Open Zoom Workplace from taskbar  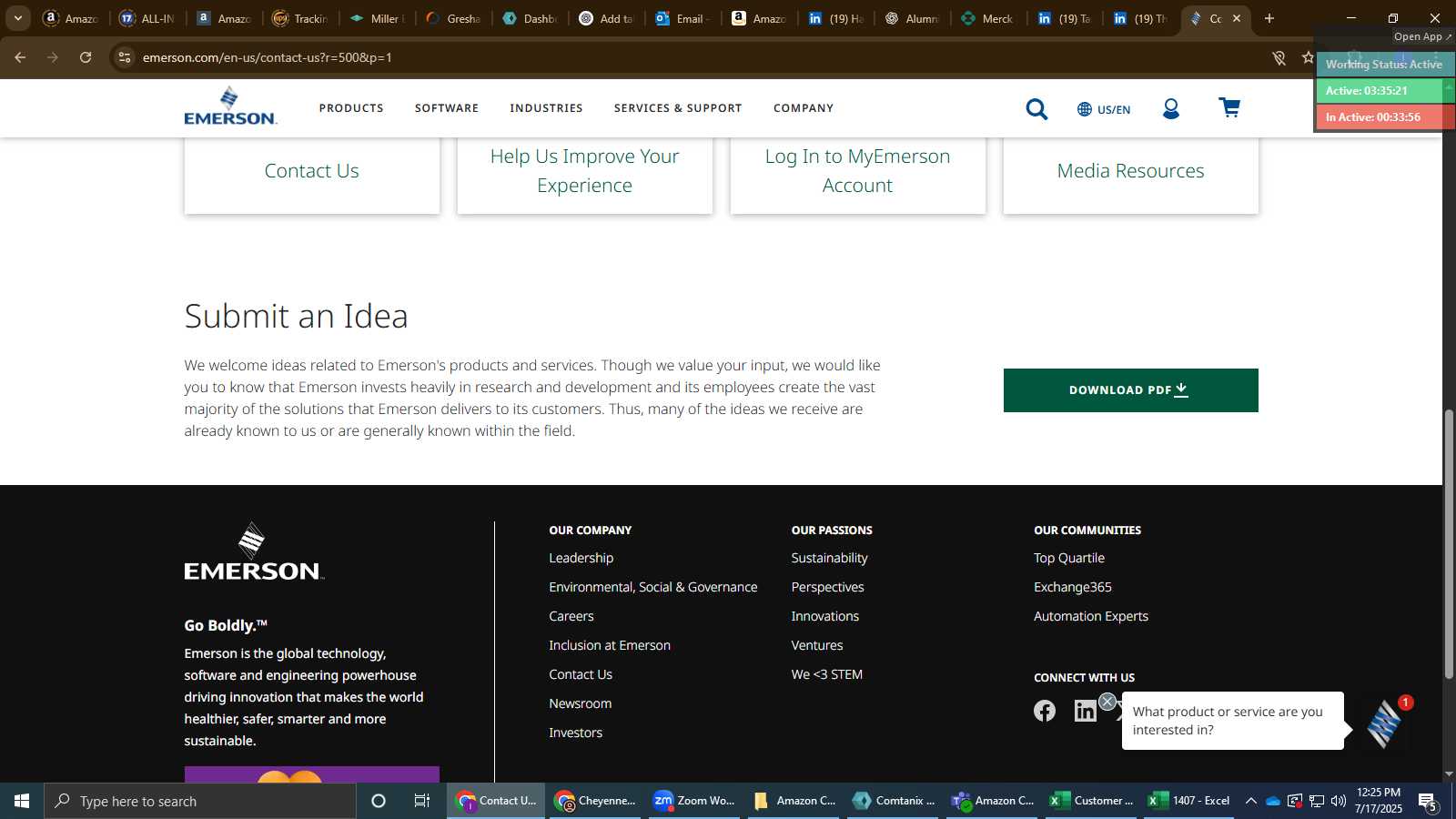coord(694,801)
